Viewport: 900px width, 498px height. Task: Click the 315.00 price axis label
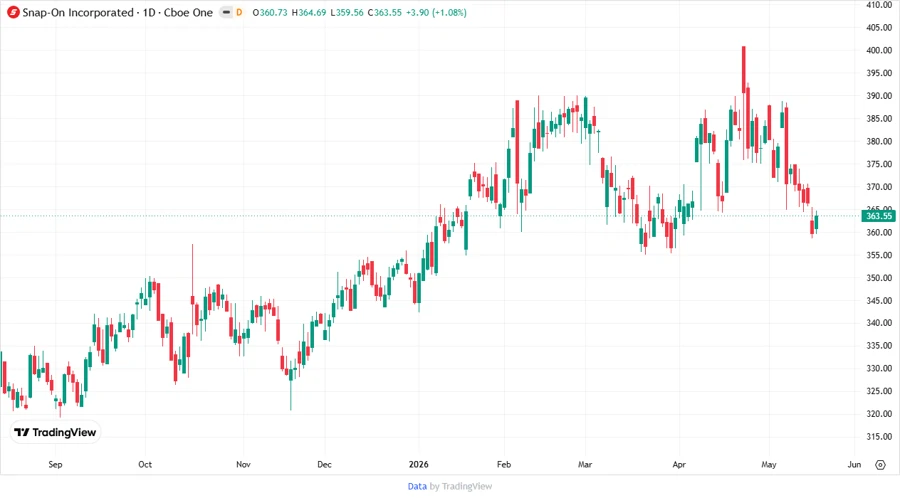(879, 437)
